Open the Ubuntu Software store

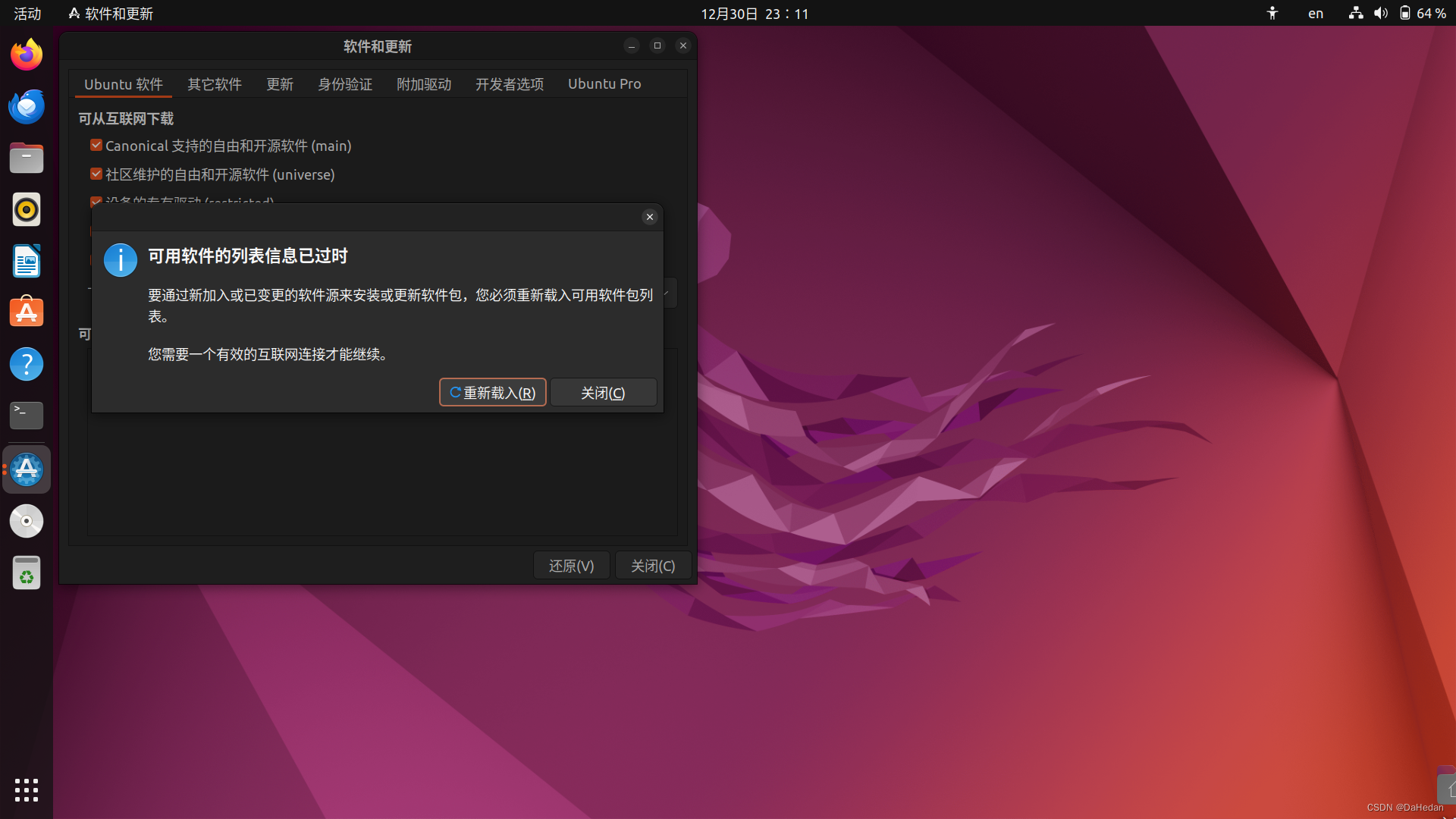click(26, 312)
